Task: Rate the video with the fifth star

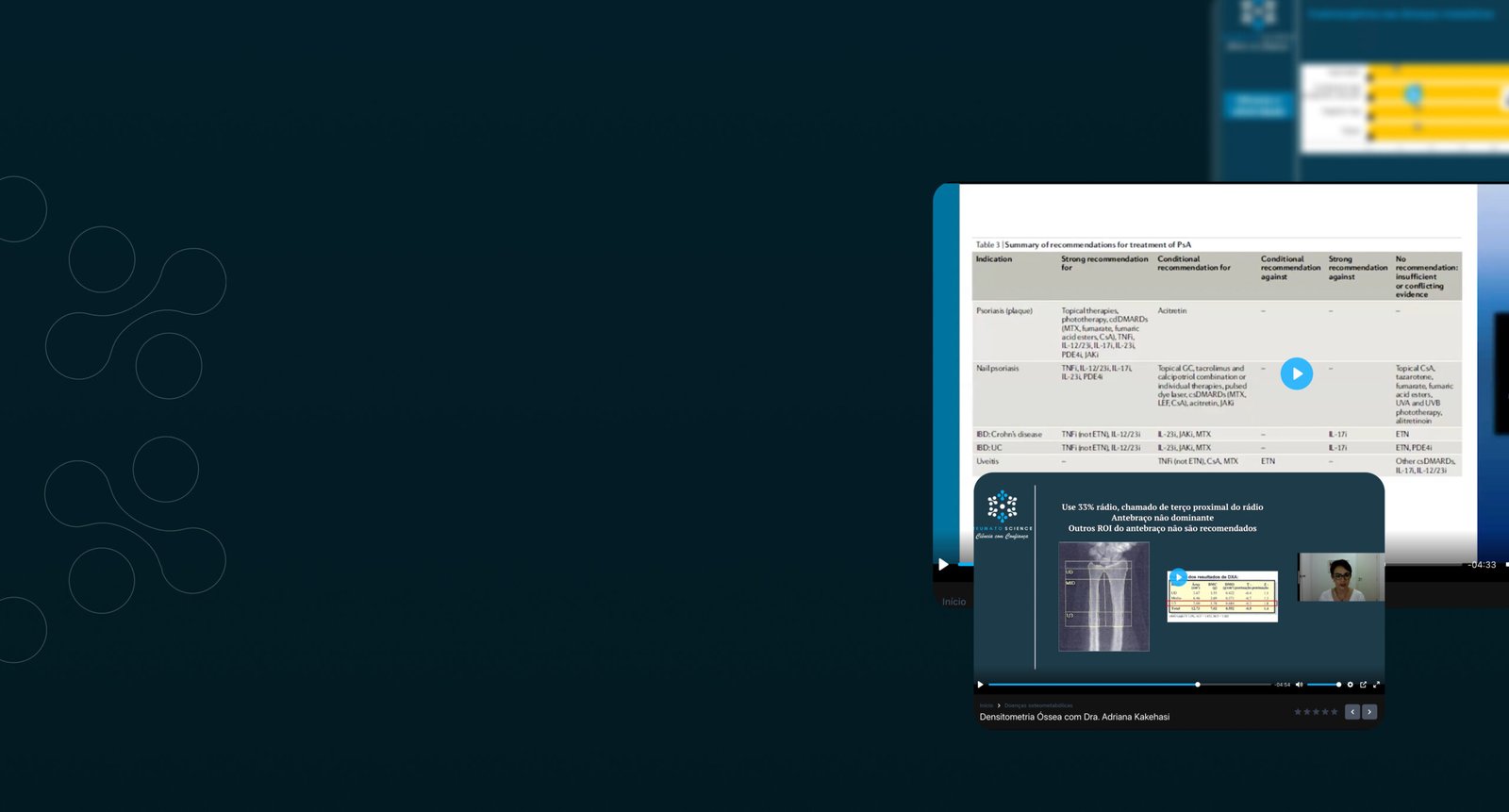Action: tap(1334, 712)
